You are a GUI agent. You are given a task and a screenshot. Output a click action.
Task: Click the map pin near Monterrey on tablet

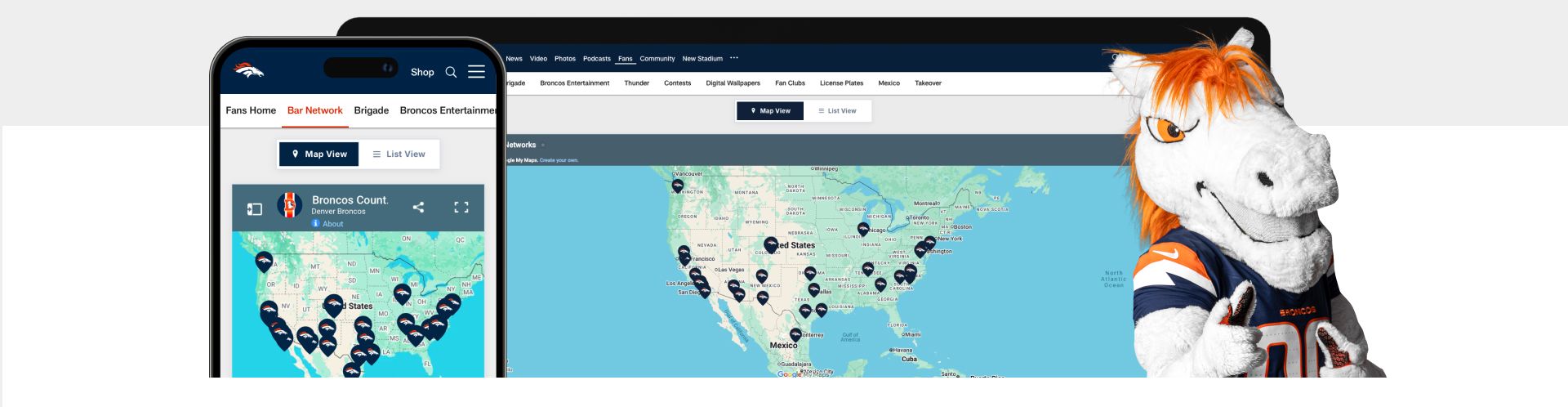795,335
